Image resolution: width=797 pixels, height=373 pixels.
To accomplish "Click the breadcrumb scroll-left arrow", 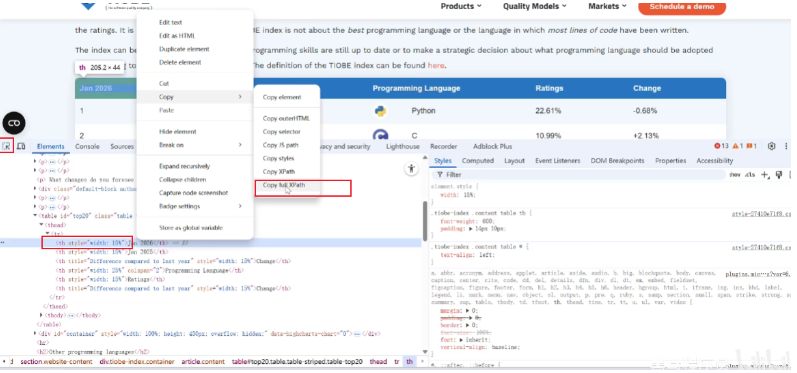I will [x=4, y=362].
